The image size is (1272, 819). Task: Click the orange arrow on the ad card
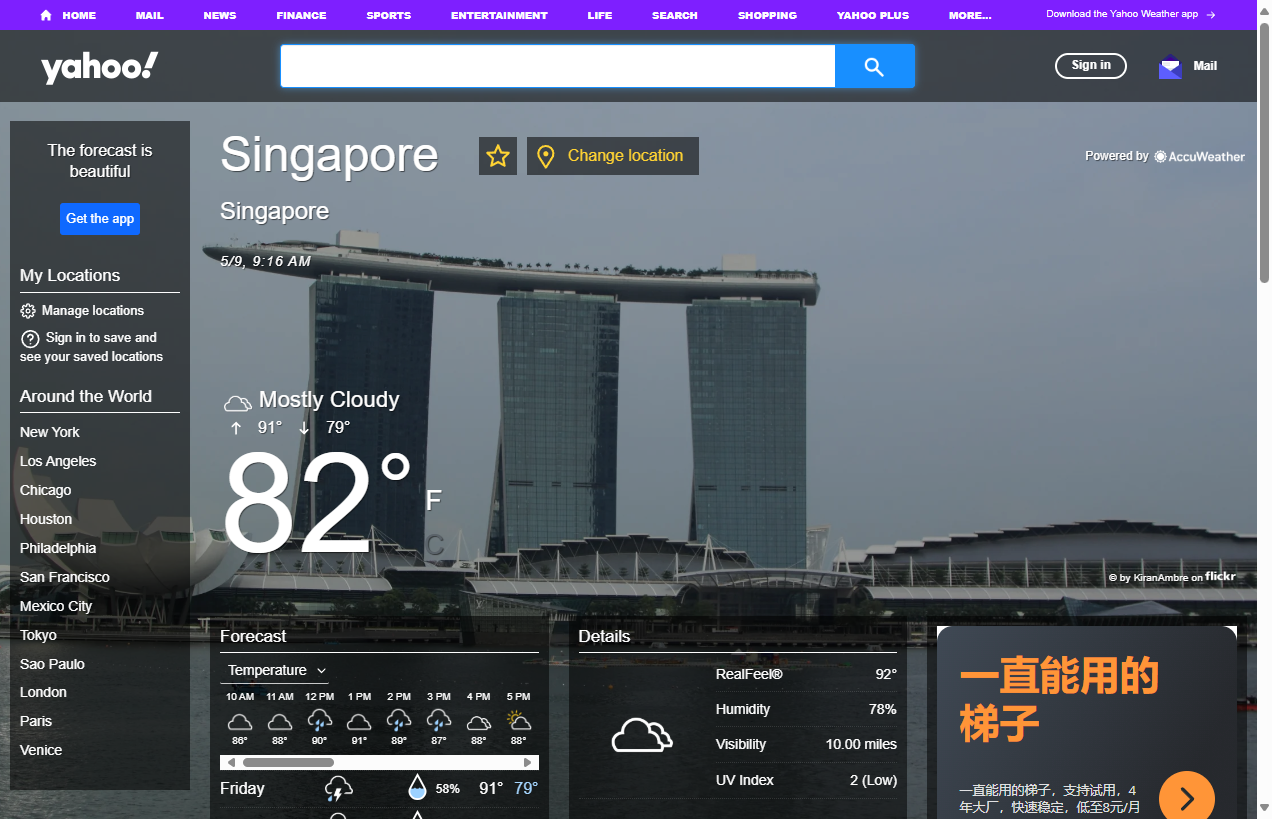pos(1187,796)
